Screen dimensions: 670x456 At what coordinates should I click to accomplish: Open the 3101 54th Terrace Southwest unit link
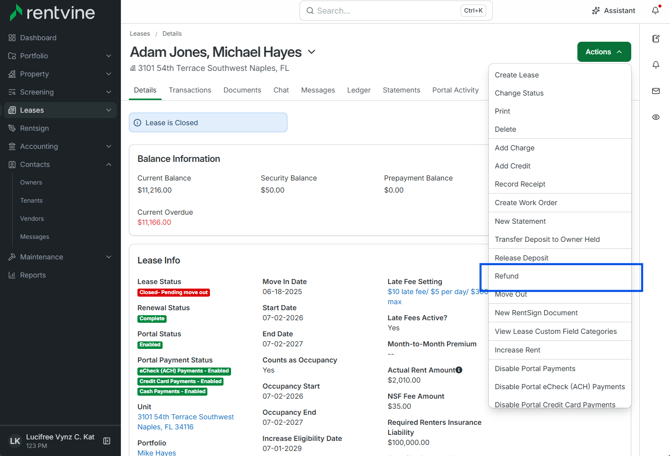[x=185, y=422]
